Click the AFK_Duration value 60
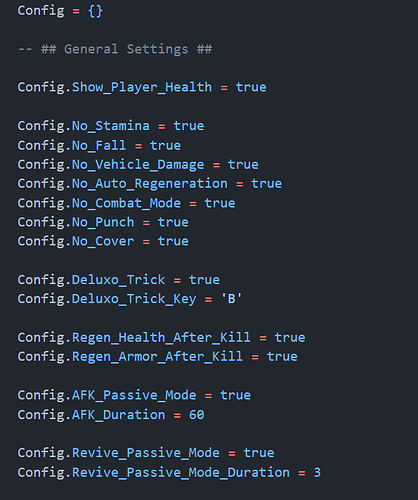Screen dimensions: 418x500 pos(197,415)
